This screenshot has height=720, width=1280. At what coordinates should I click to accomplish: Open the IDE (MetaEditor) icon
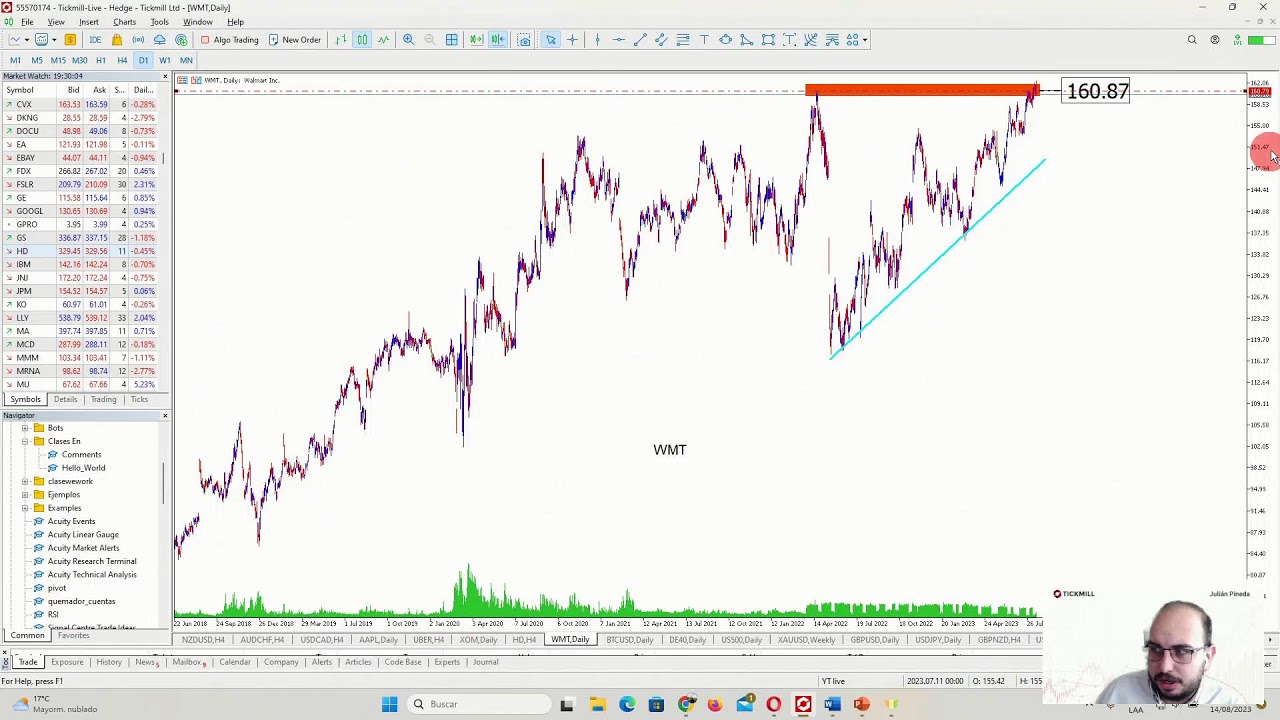pyautogui.click(x=95, y=40)
